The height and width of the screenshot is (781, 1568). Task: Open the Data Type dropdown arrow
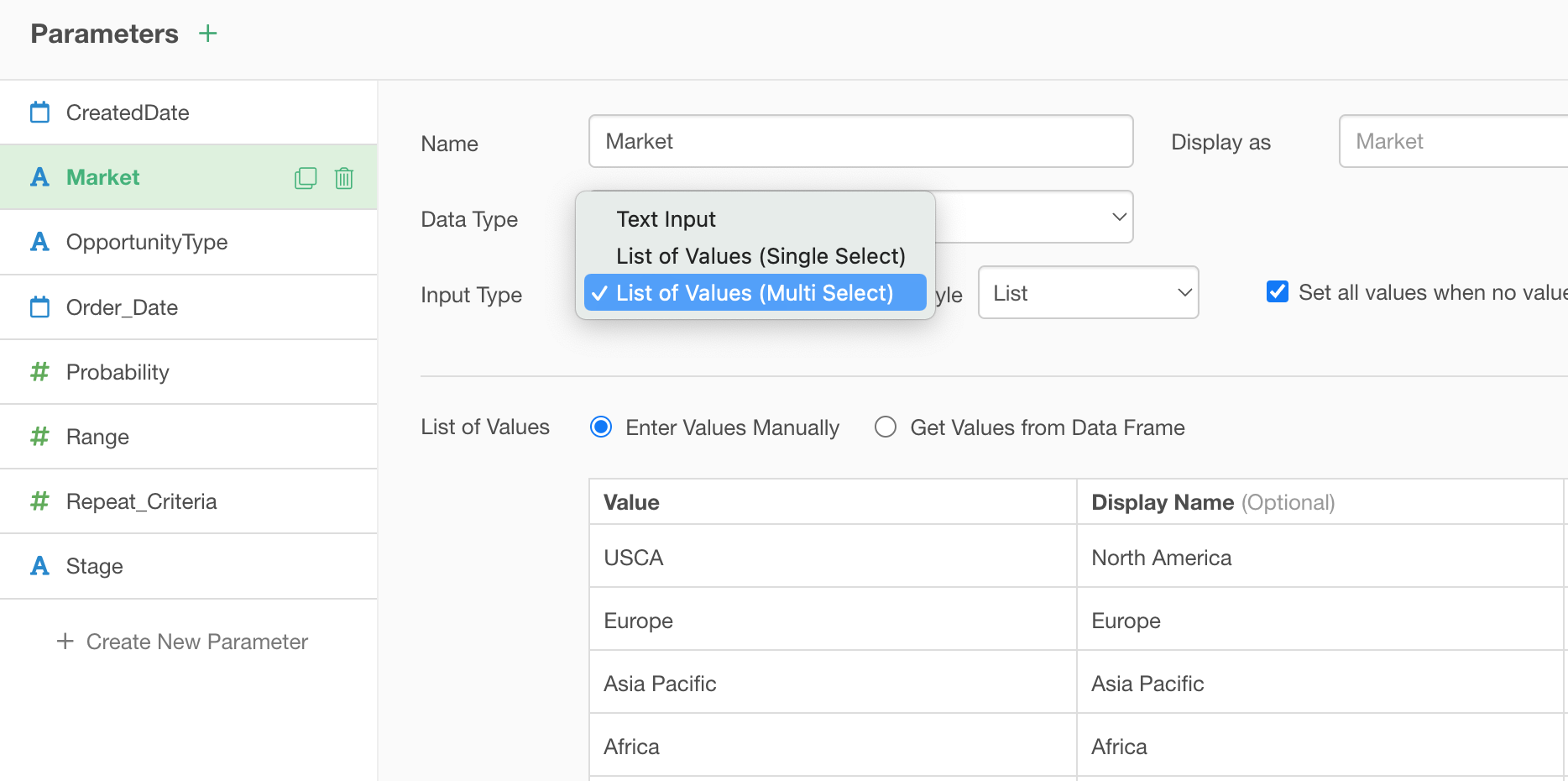(x=1118, y=218)
